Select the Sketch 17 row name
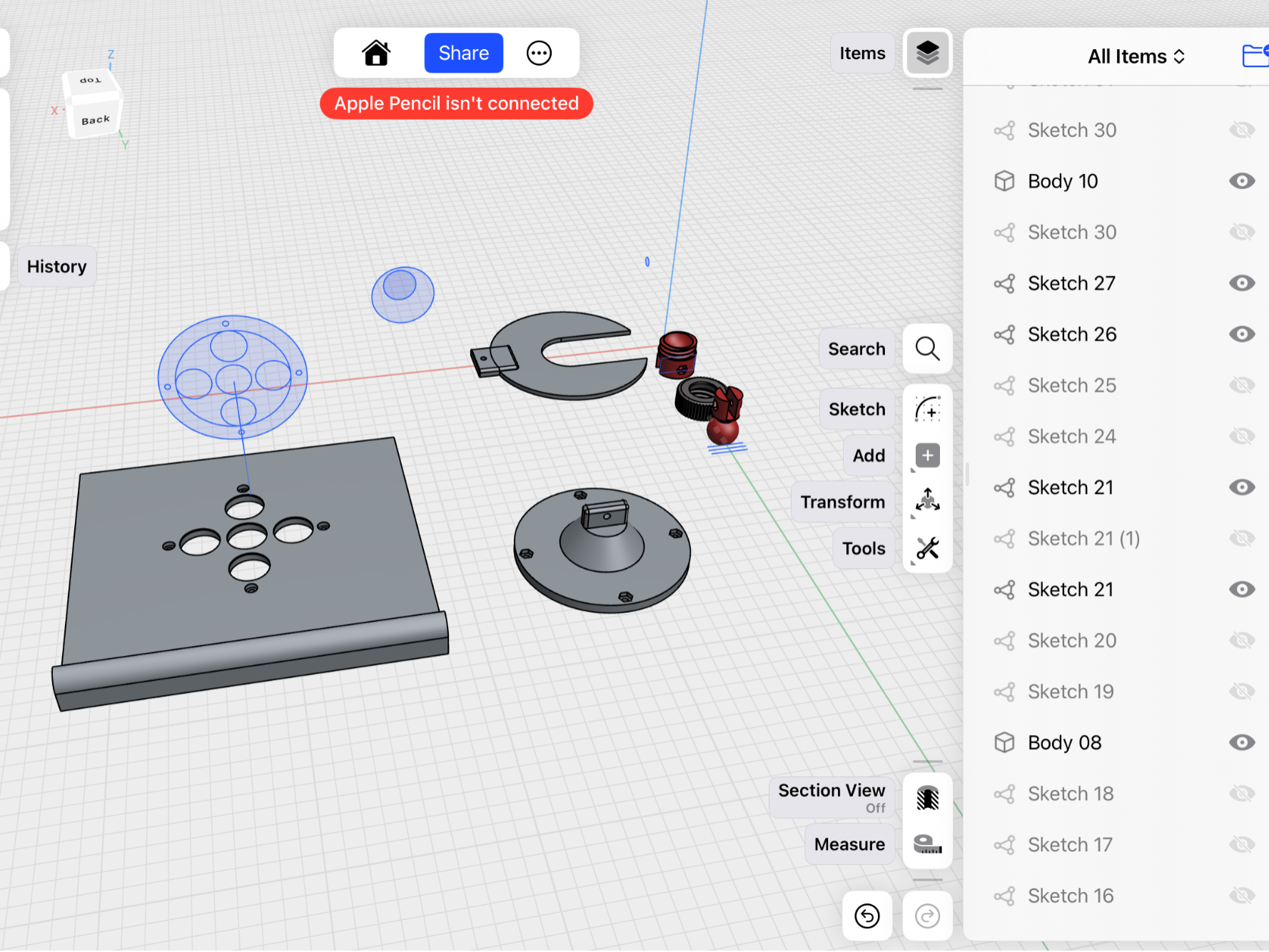Viewport: 1269px width, 952px height. click(1070, 845)
